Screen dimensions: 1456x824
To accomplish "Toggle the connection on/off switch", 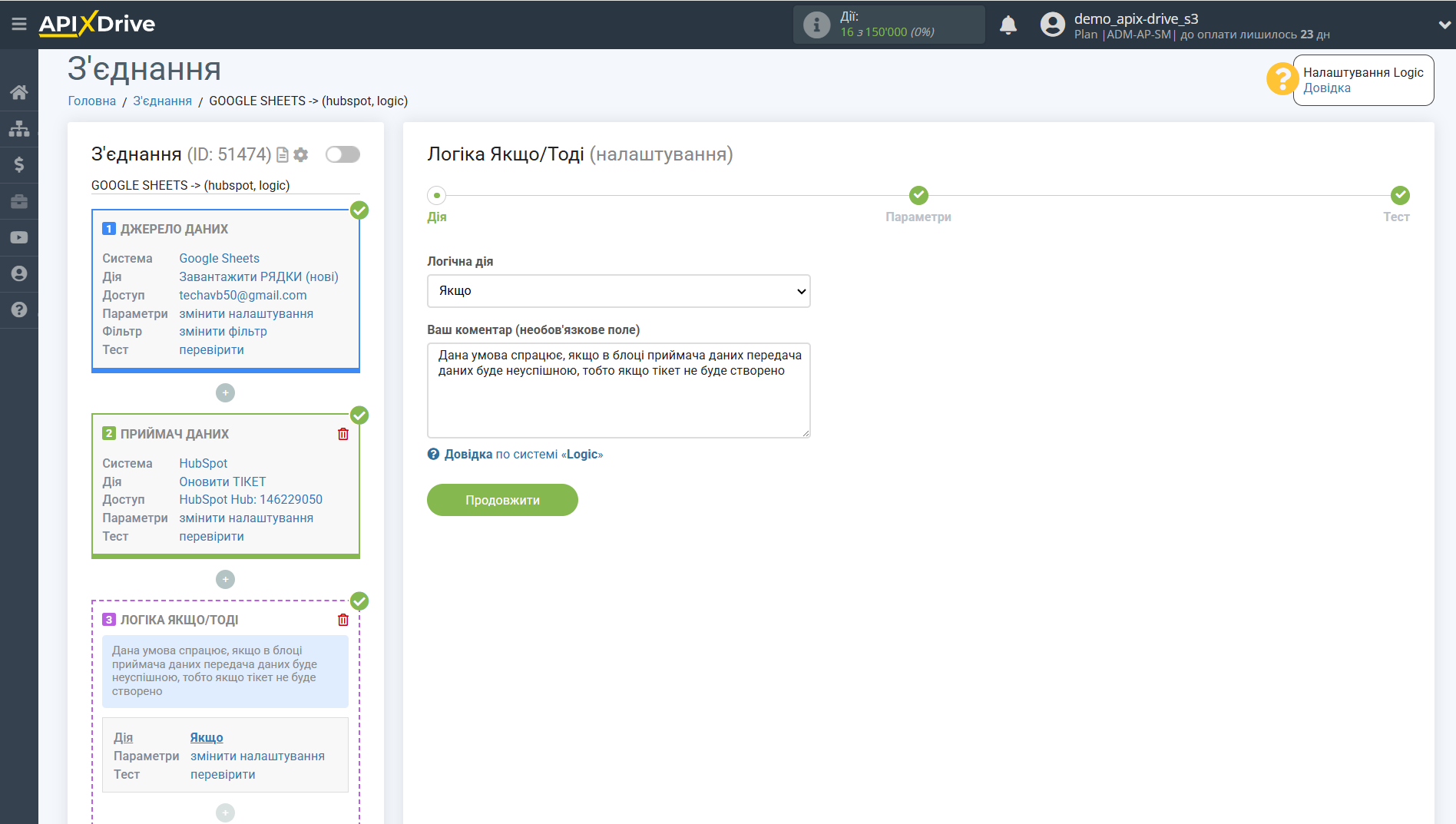I will pos(342,154).
